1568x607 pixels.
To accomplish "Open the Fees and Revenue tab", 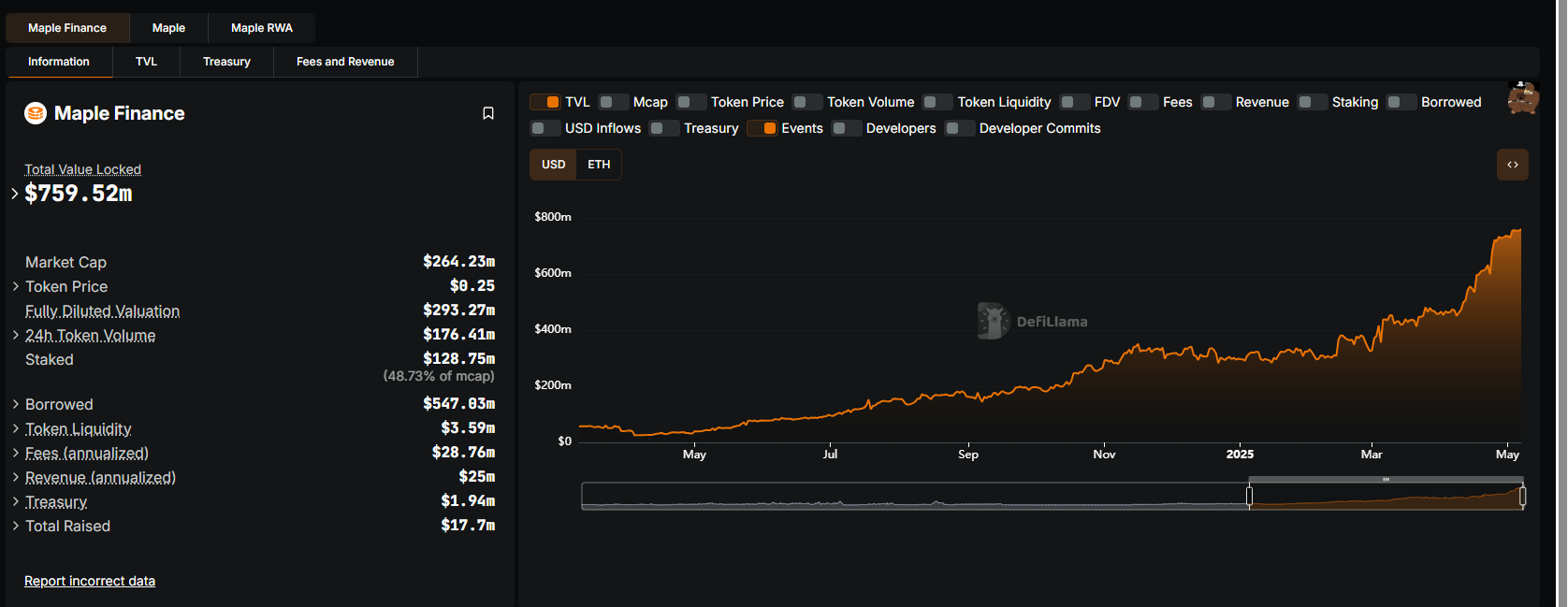I will (x=345, y=62).
